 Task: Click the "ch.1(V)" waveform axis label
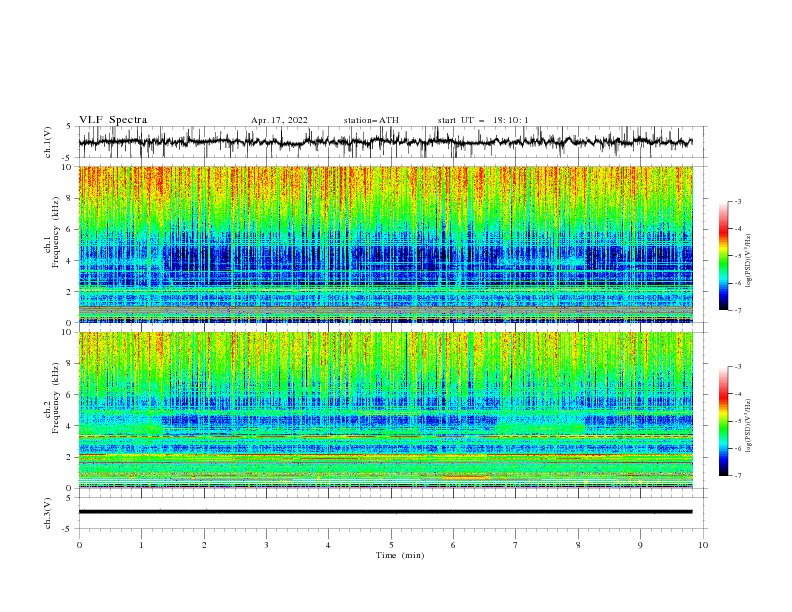pos(47,142)
